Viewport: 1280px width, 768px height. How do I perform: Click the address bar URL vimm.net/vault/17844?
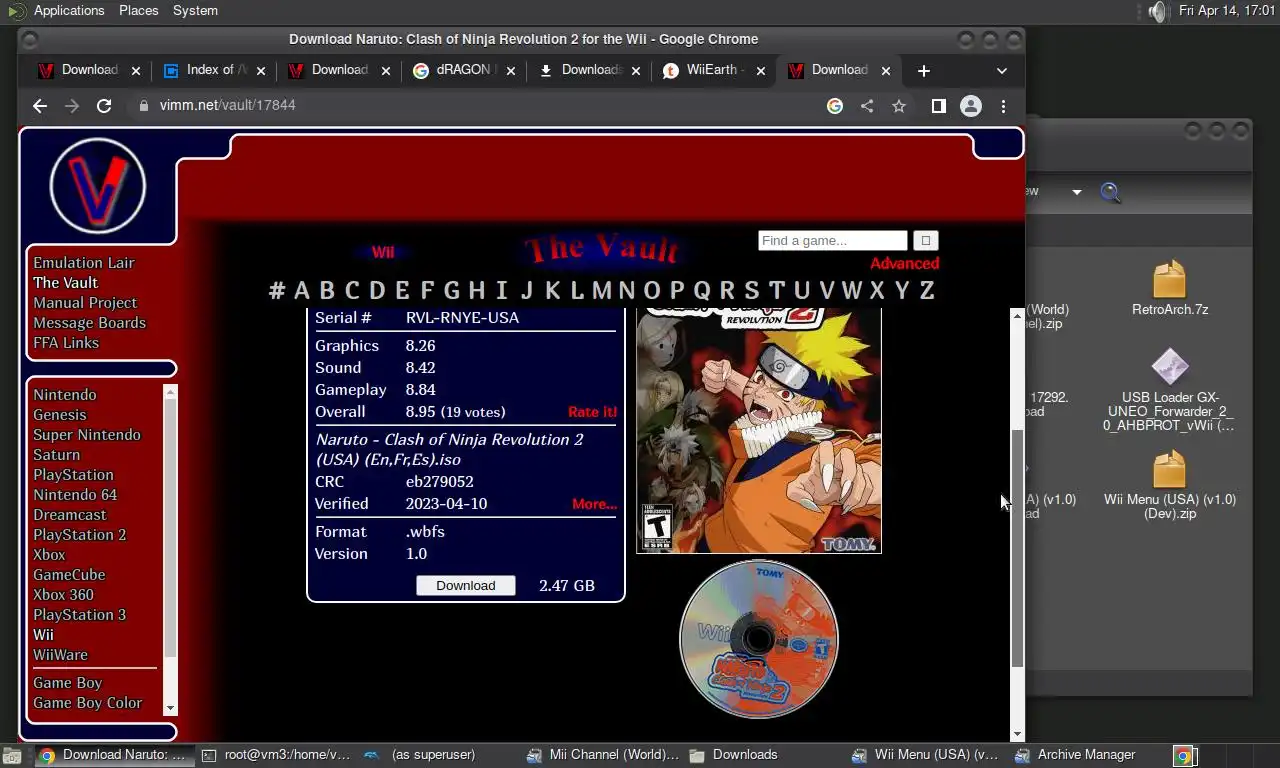point(227,105)
